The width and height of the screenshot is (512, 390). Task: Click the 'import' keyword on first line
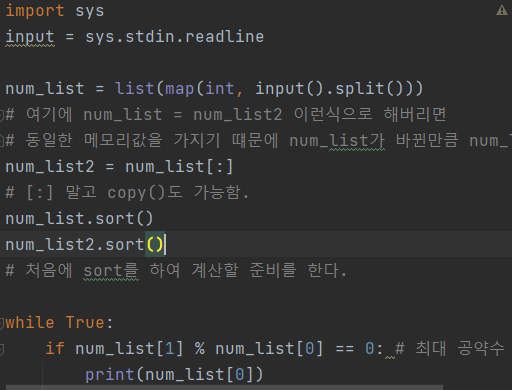(35, 11)
